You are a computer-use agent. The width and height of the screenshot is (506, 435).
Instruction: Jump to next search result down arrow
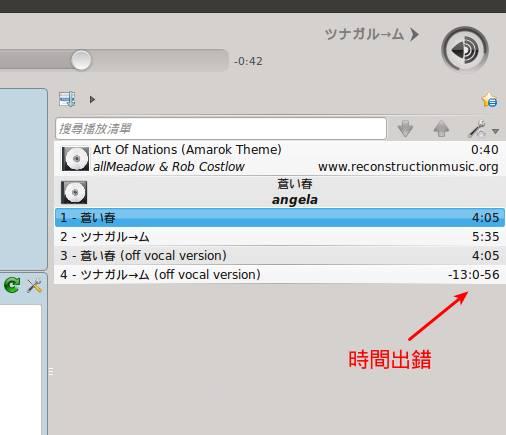tap(405, 129)
